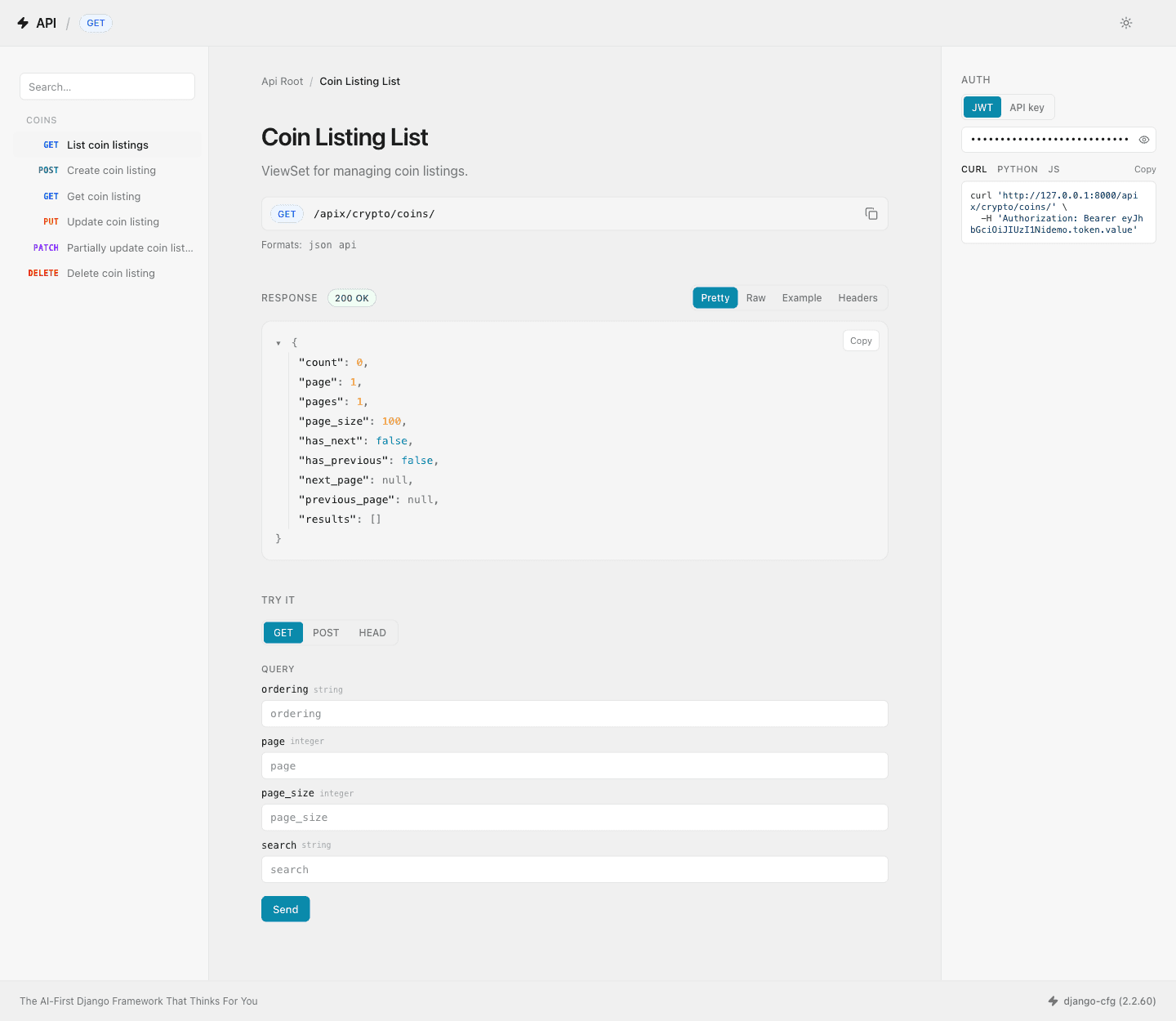Open Get coin listing endpoint
This screenshot has height=1021, width=1176.
[107, 197]
